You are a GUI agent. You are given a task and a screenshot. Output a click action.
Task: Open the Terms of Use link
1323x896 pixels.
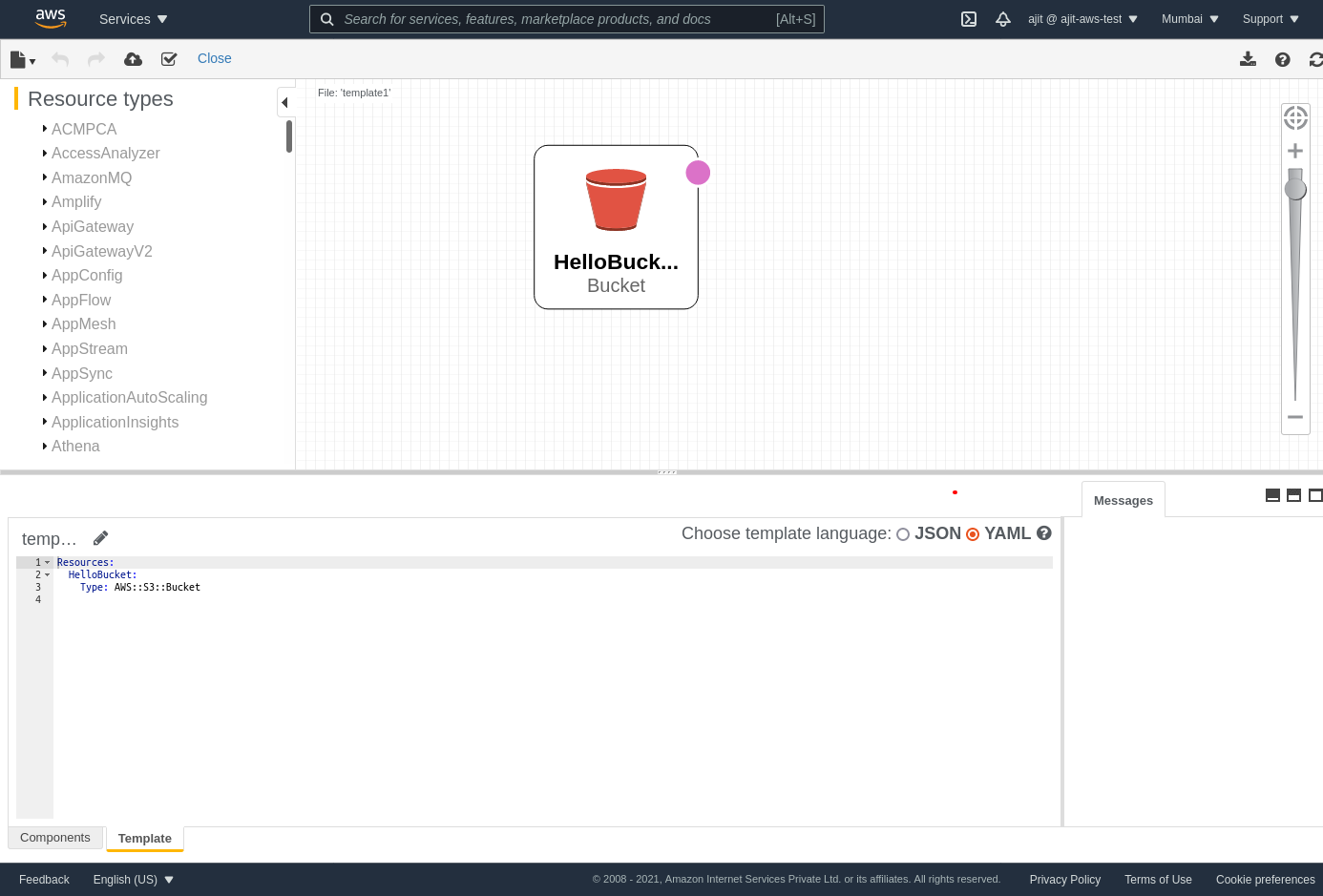[1158, 880]
